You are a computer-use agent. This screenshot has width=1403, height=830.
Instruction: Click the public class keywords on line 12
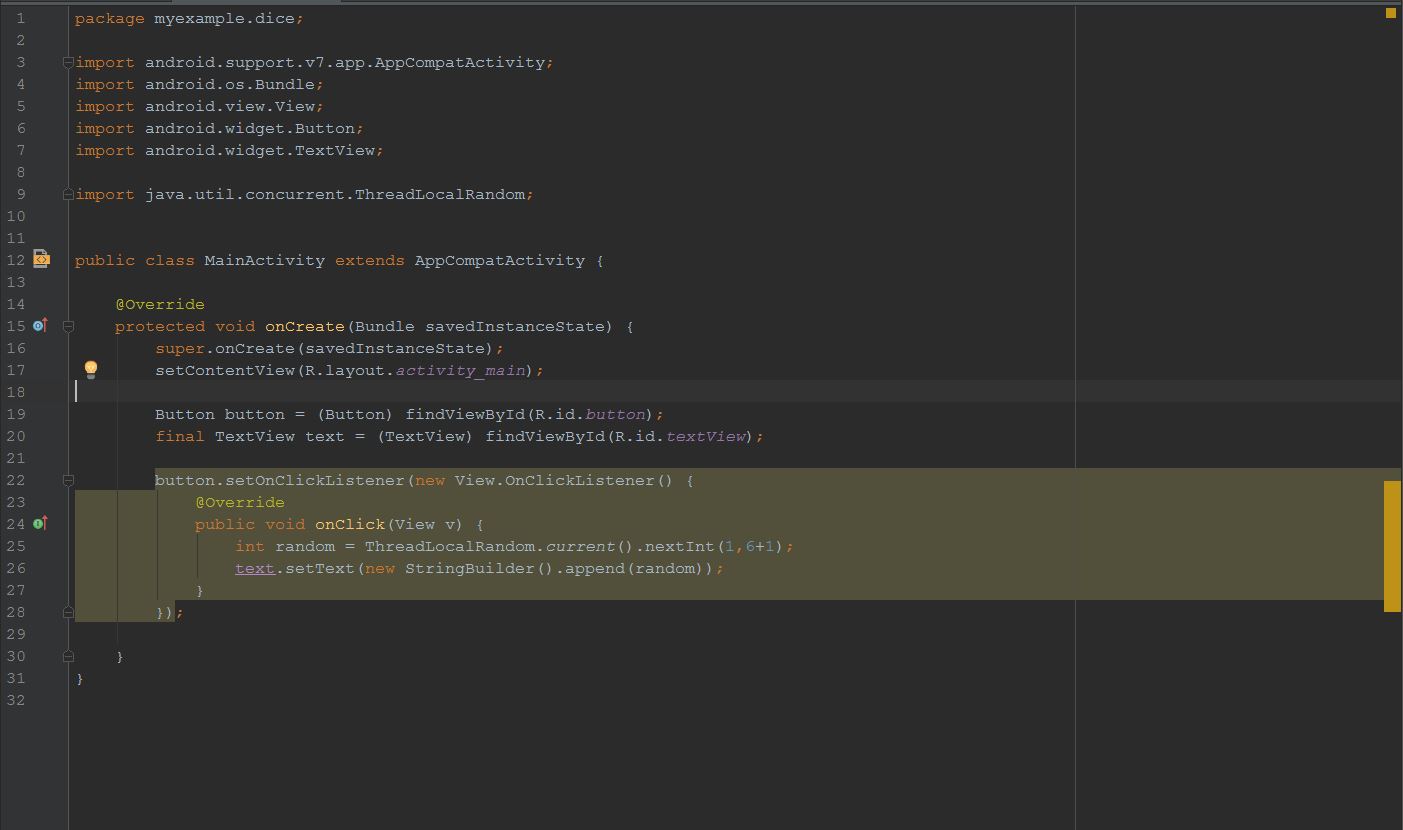135,260
